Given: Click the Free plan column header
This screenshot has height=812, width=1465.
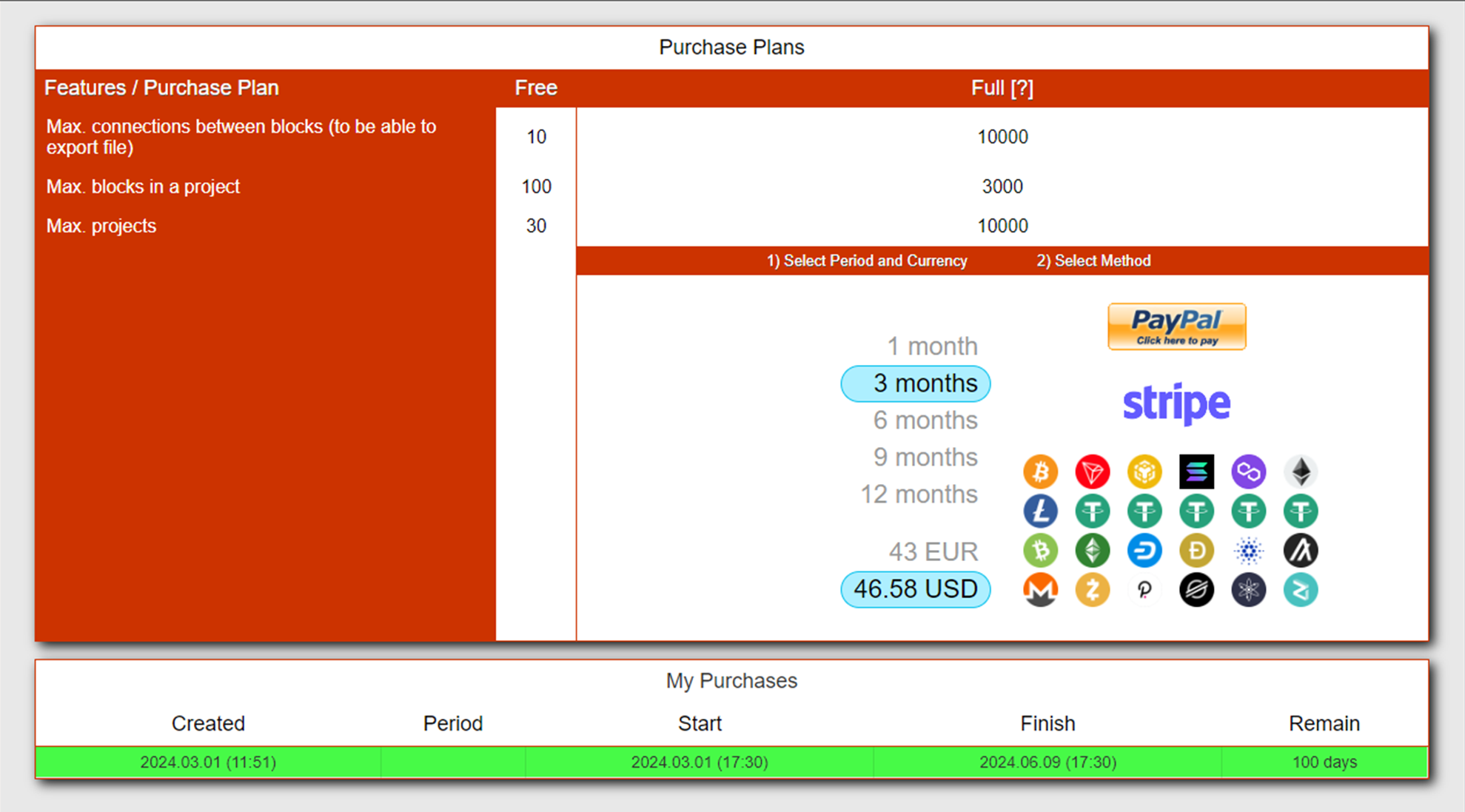Looking at the screenshot, I should point(536,88).
